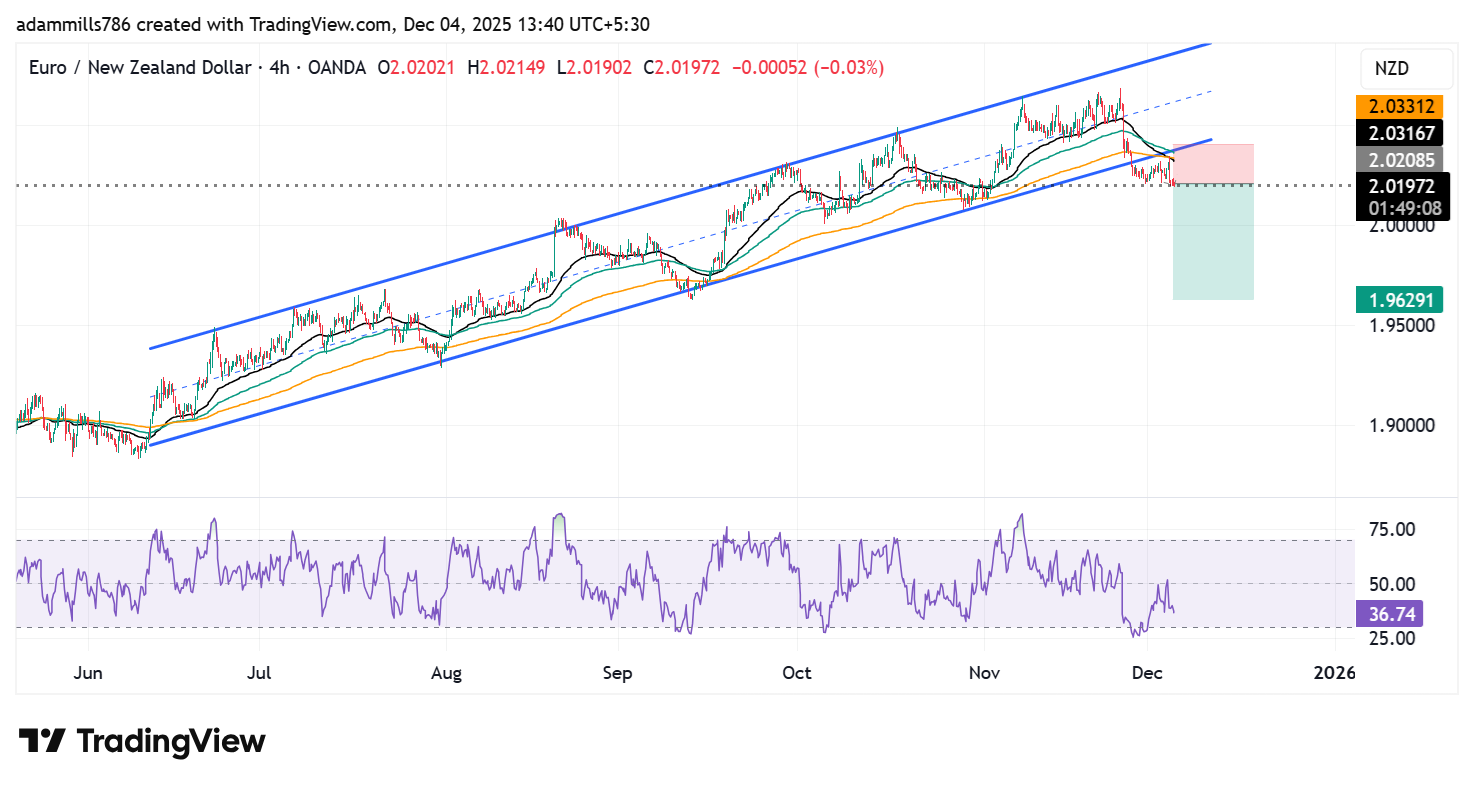
Task: Click the orange 2.03312 price label
Action: point(1399,107)
